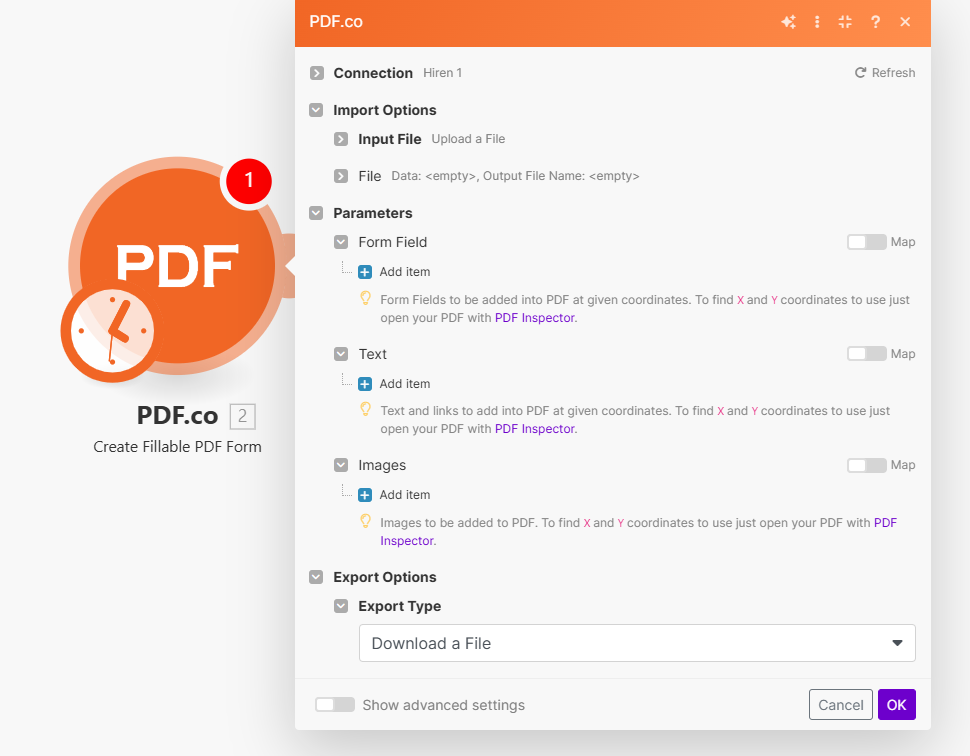Click the red notification badge showing 1
970x756 pixels.
(x=249, y=181)
